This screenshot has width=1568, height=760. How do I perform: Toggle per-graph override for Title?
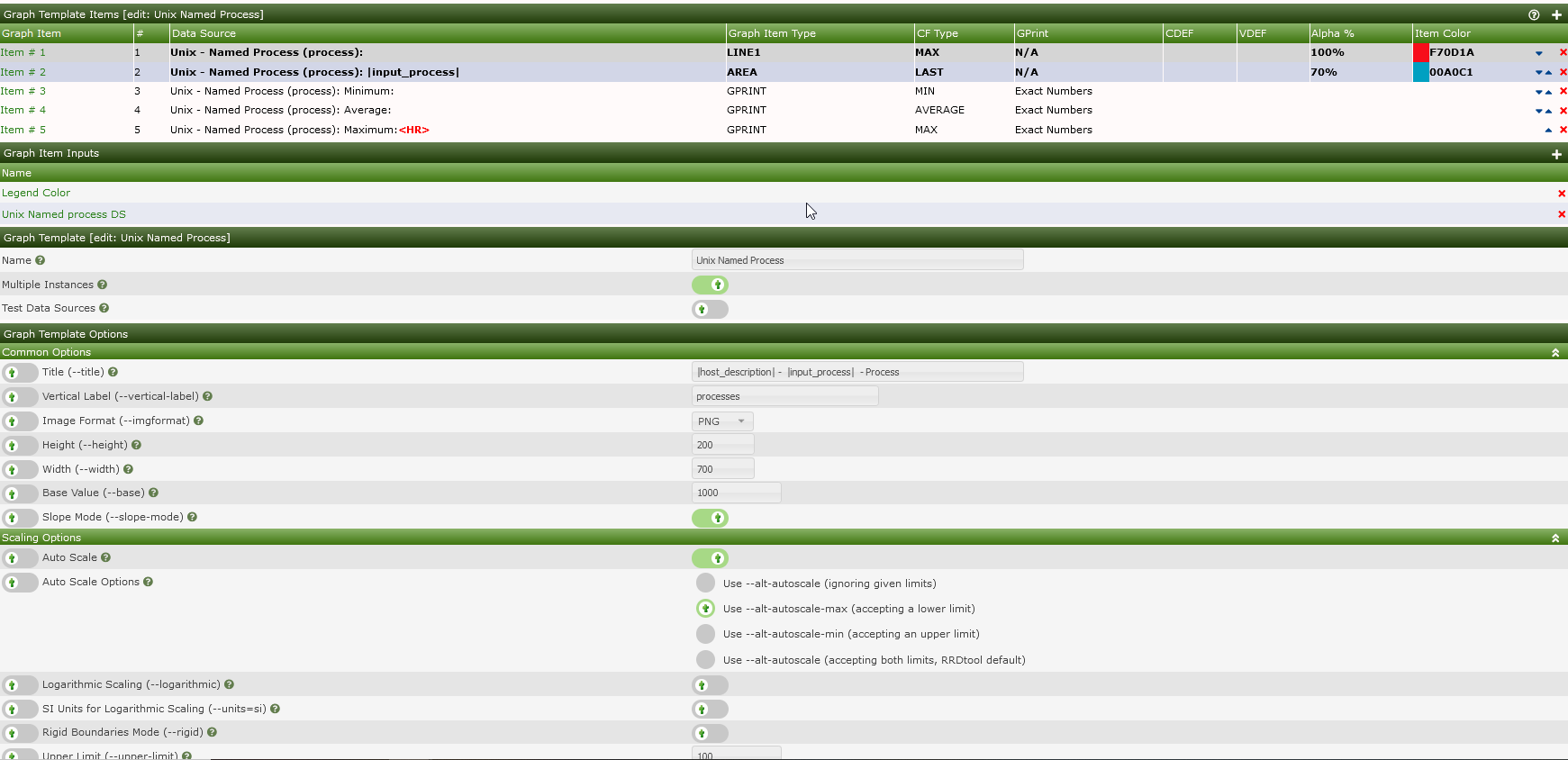click(x=20, y=373)
